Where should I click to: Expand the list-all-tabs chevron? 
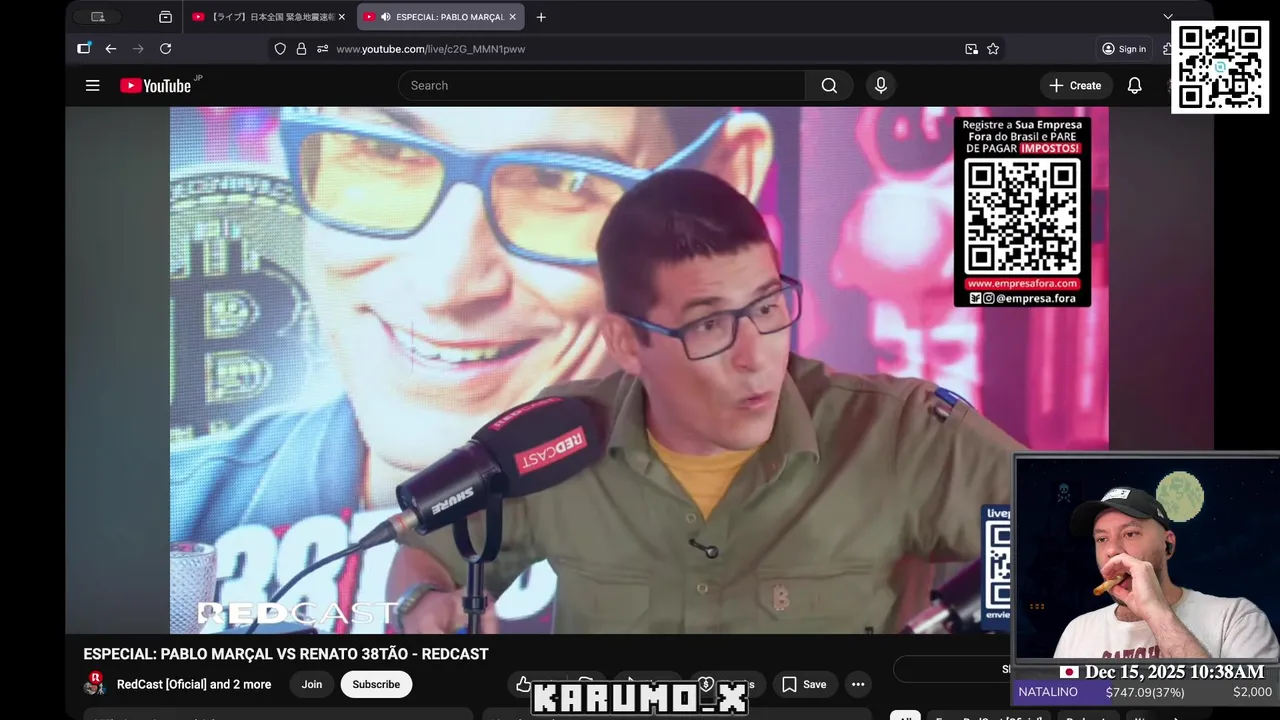[x=1167, y=17]
